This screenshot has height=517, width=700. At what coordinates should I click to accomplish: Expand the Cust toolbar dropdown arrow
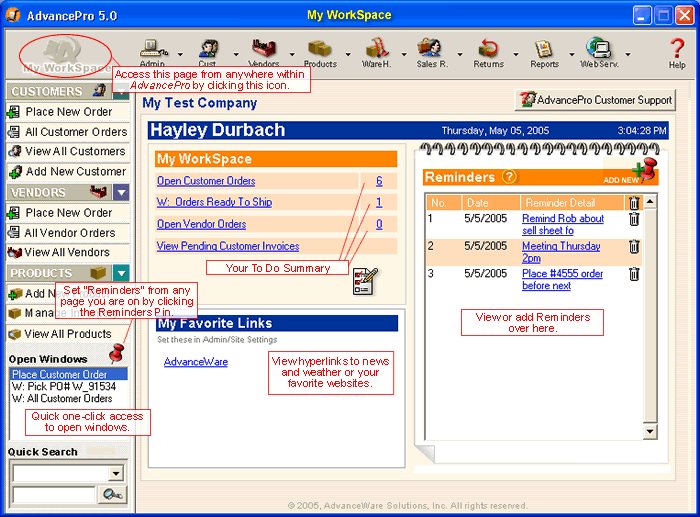click(x=236, y=54)
